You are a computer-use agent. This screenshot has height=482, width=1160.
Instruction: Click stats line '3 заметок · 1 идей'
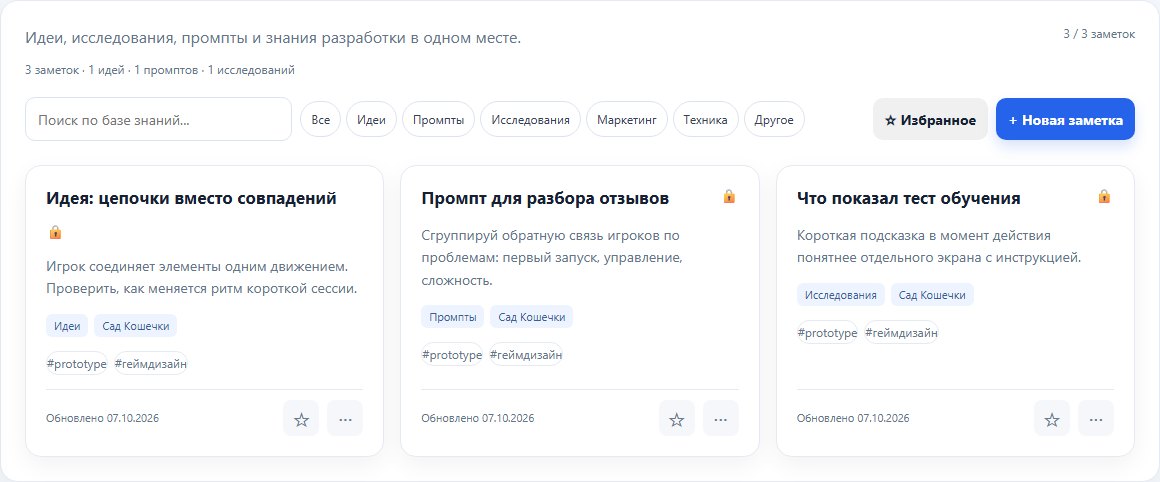point(160,70)
